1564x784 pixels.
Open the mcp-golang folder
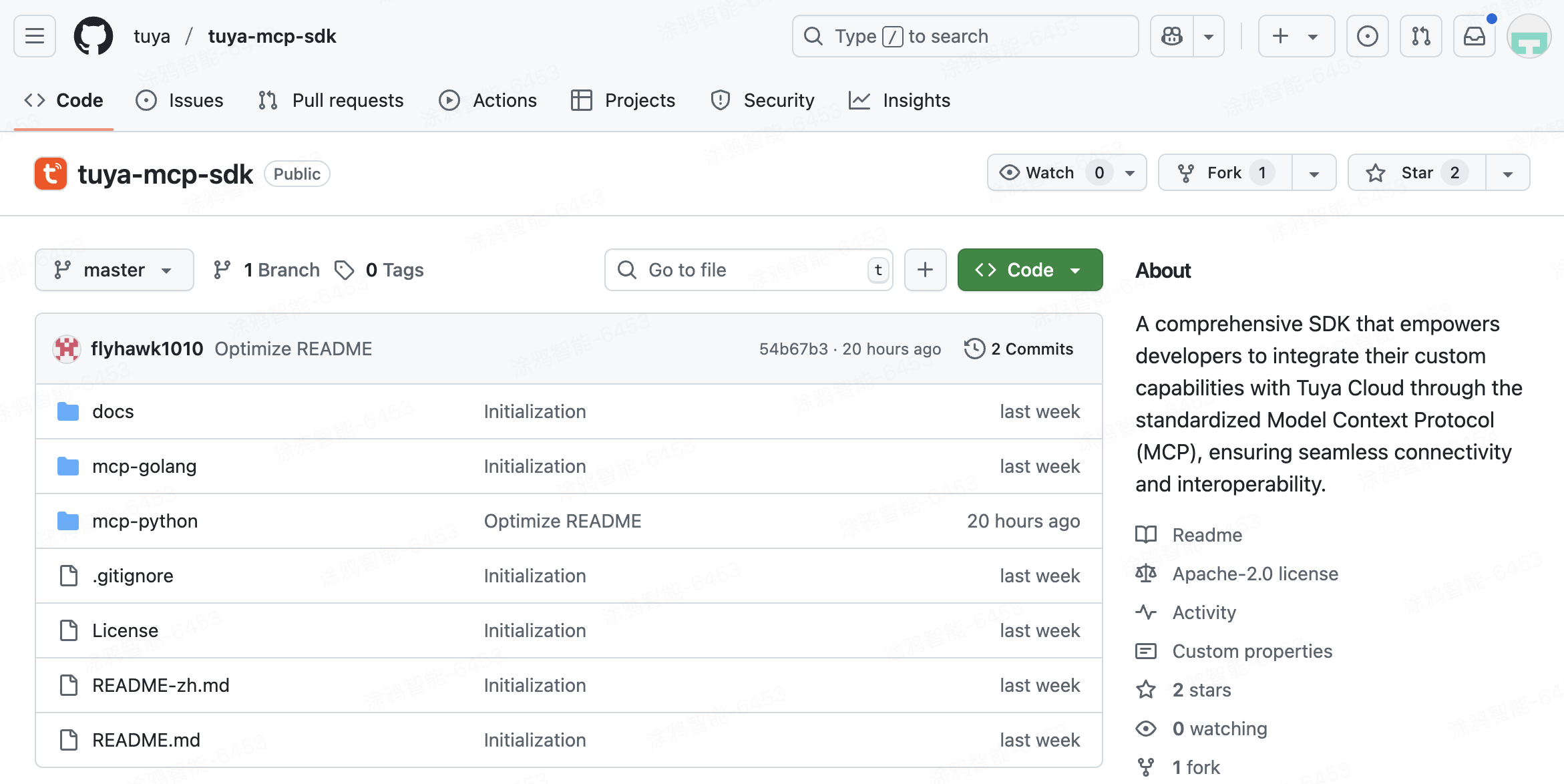click(144, 466)
